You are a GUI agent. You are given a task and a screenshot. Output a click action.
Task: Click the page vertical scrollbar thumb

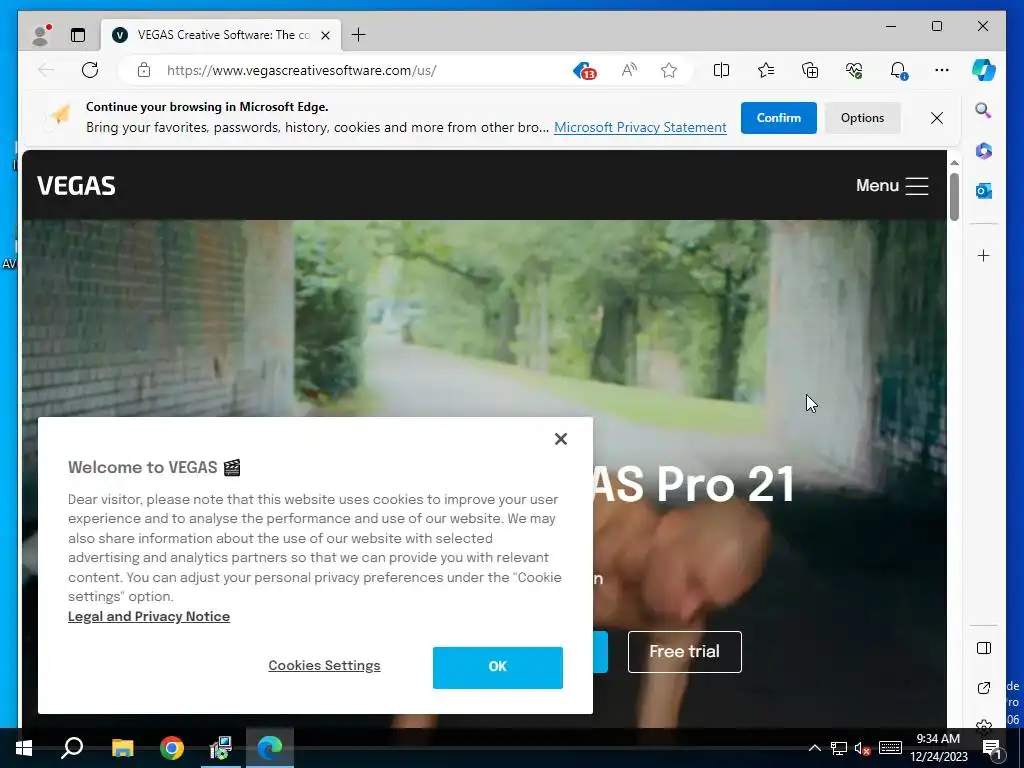click(x=954, y=197)
